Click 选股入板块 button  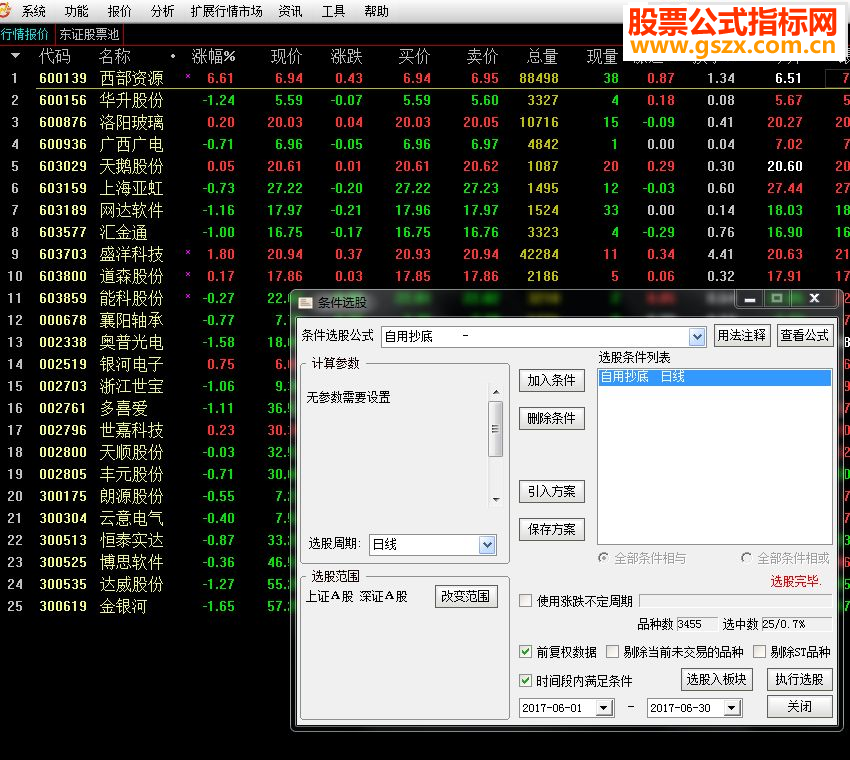click(x=717, y=679)
